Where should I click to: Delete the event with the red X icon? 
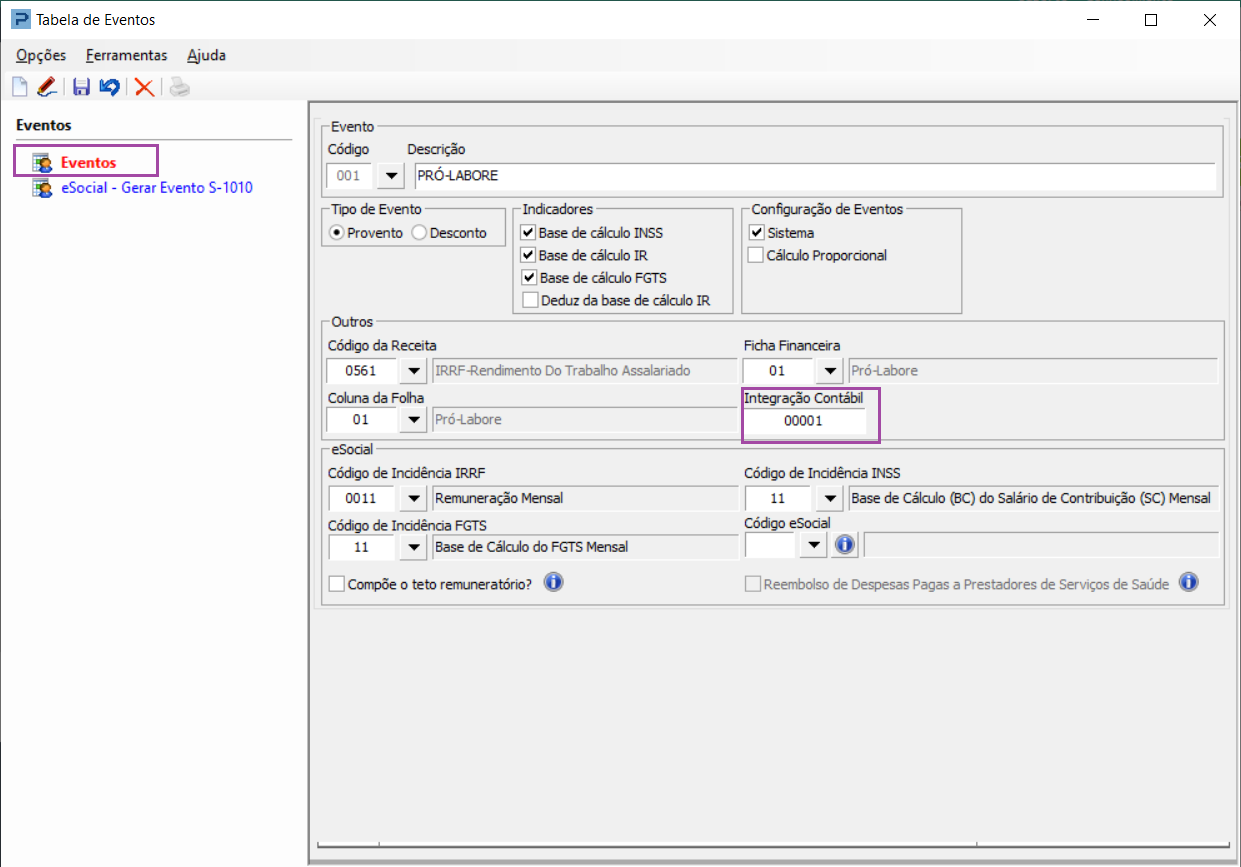[144, 87]
